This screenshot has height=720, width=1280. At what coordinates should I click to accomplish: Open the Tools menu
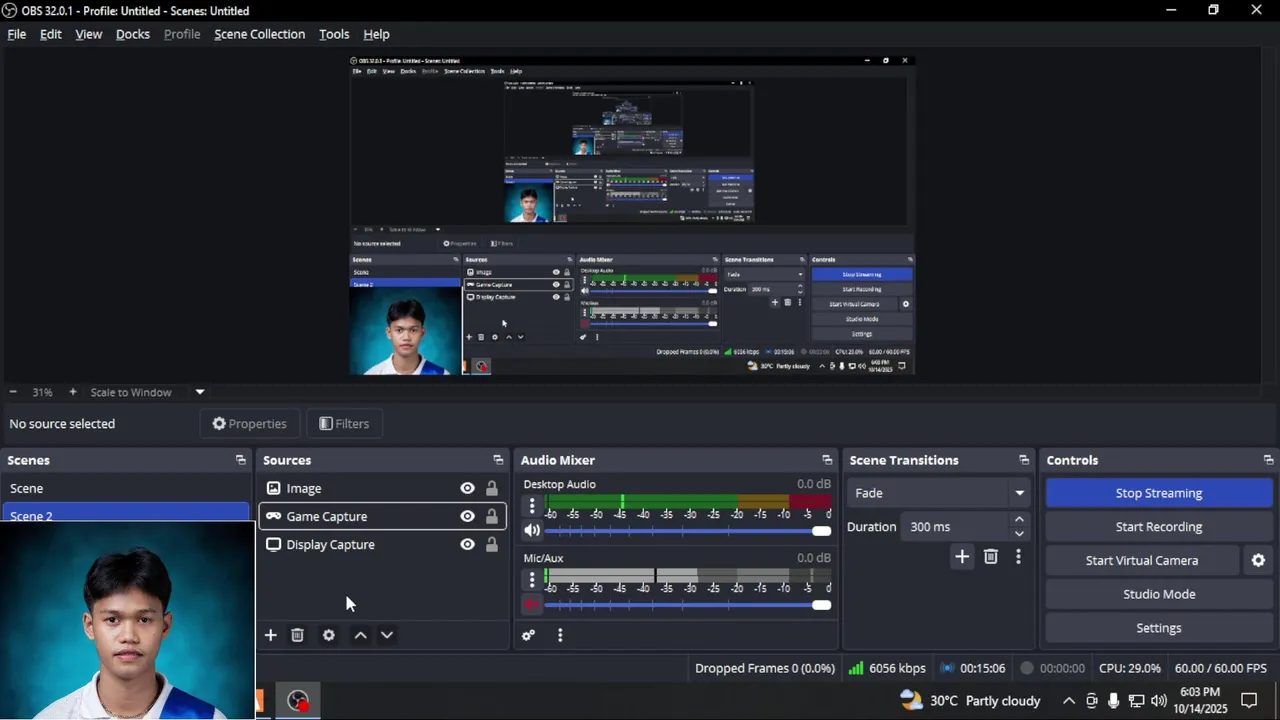[x=334, y=34]
